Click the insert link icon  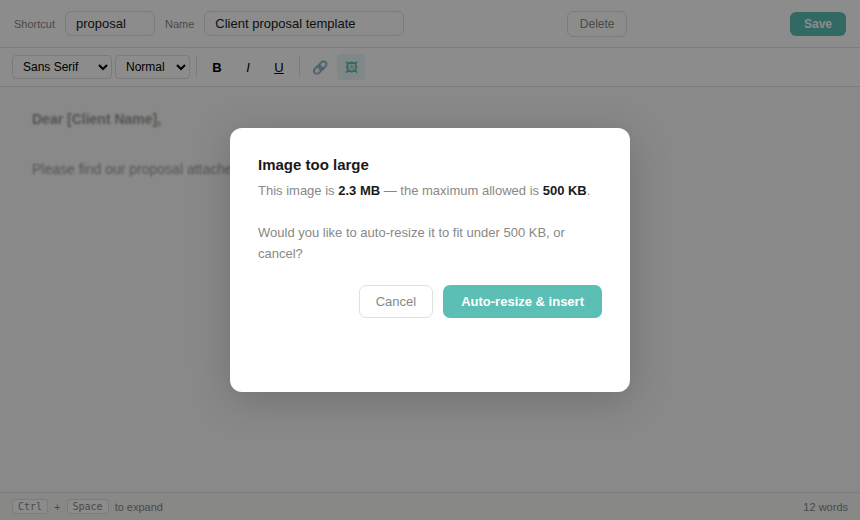coord(320,67)
